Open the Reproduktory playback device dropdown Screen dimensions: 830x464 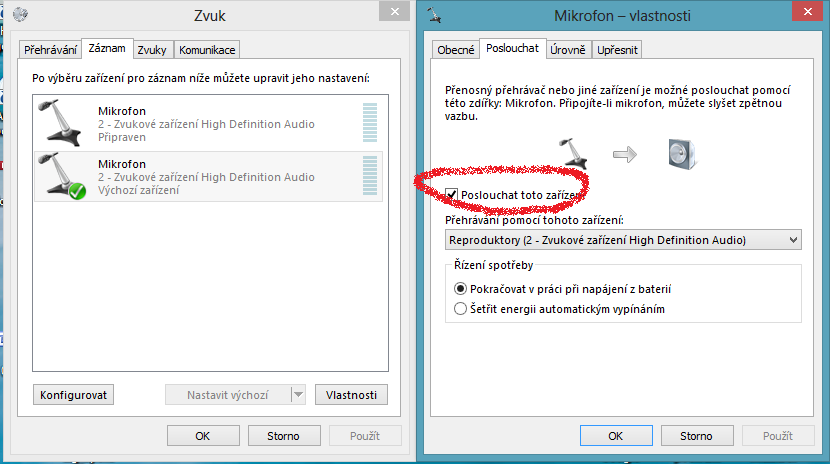624,240
